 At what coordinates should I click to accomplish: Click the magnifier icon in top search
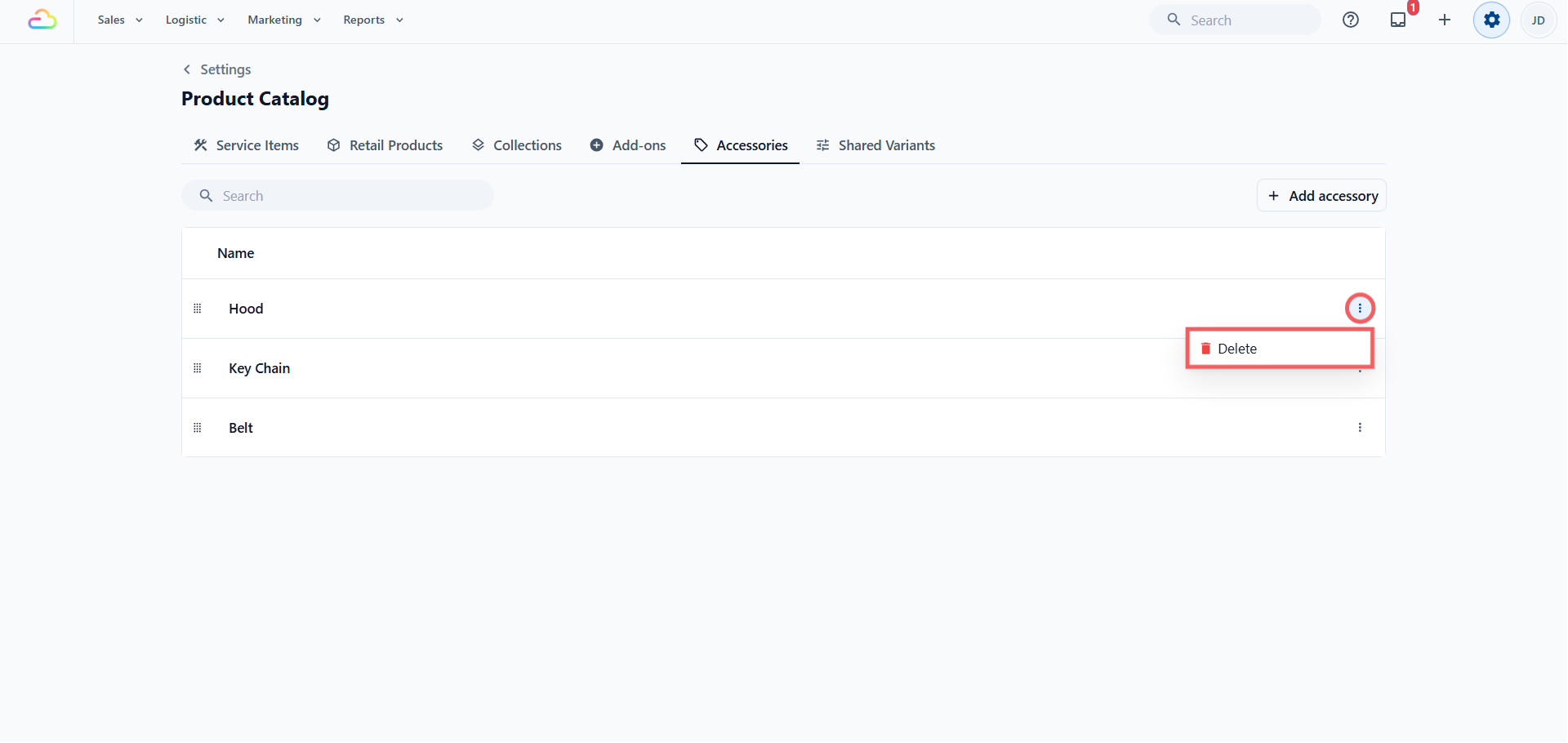click(1174, 20)
